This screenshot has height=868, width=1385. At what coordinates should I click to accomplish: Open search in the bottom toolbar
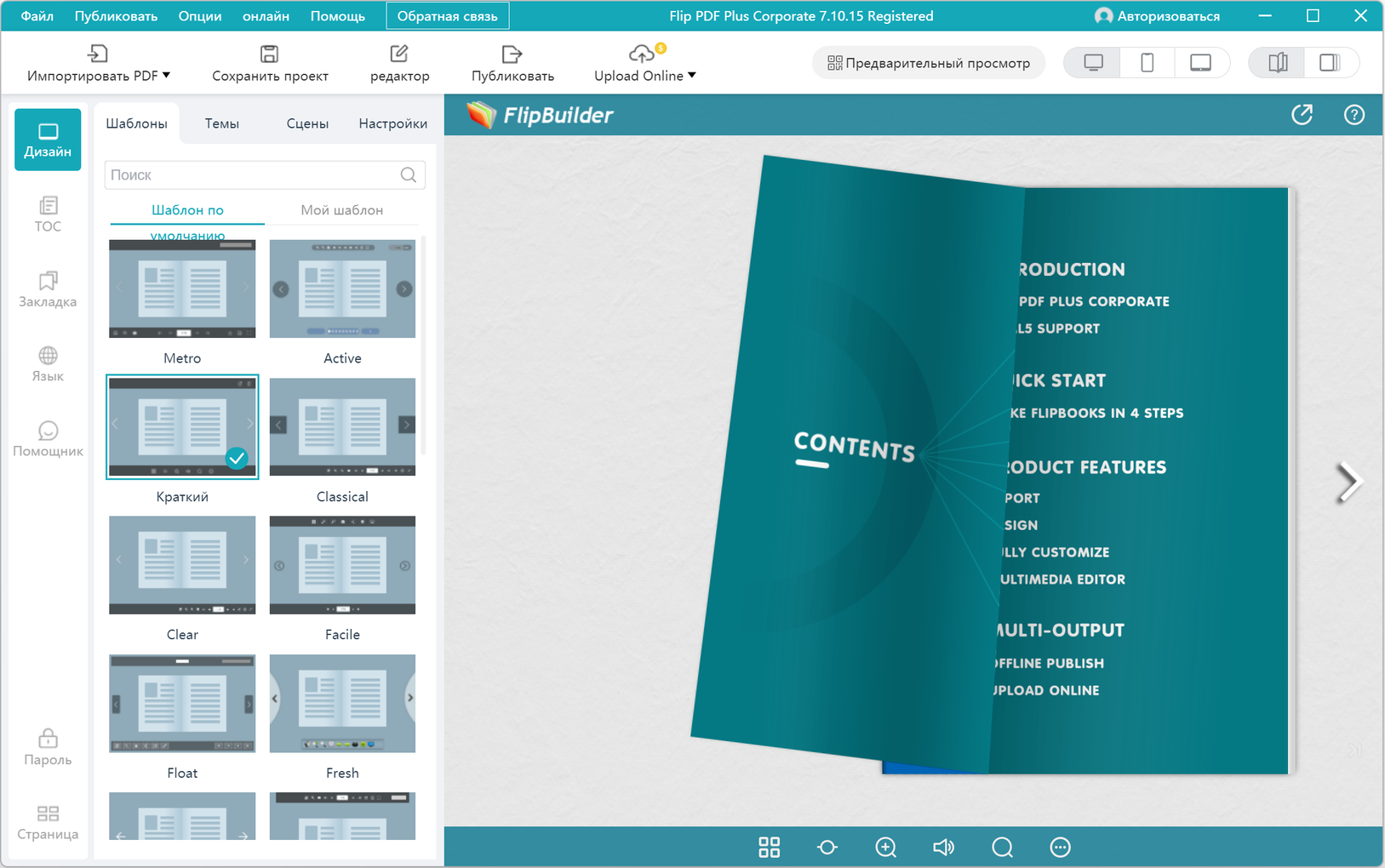coord(1002,847)
